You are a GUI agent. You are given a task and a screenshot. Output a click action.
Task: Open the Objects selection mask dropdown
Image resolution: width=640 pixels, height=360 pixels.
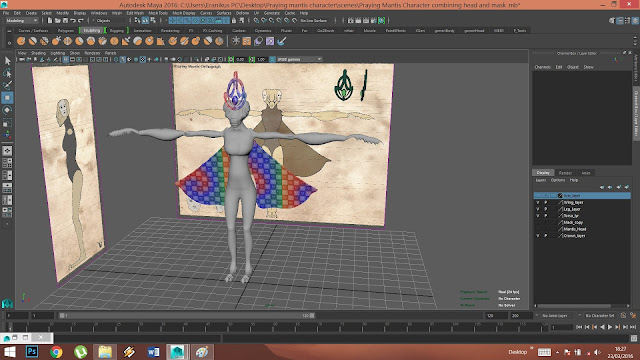110,20
